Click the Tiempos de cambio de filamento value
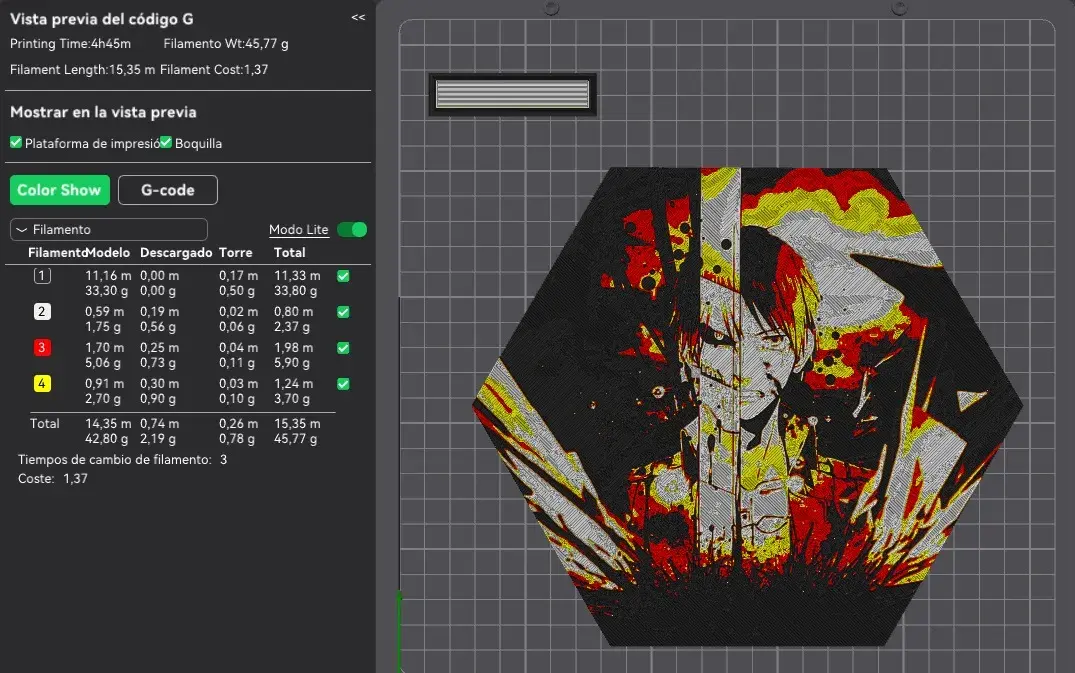The height and width of the screenshot is (673, 1075). (x=224, y=459)
